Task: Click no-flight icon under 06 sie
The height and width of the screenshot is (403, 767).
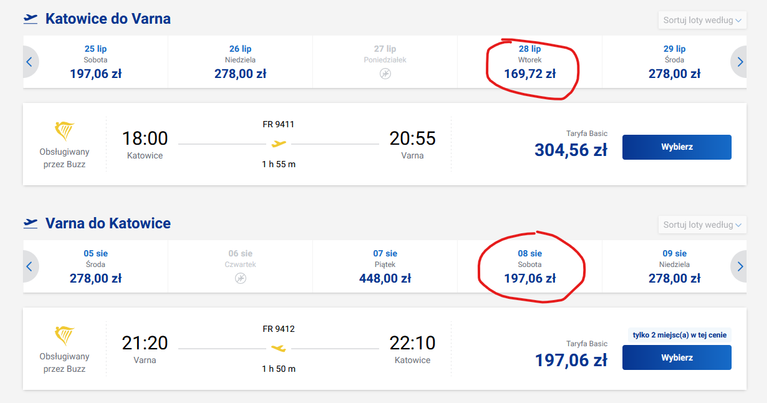Action: point(240,278)
